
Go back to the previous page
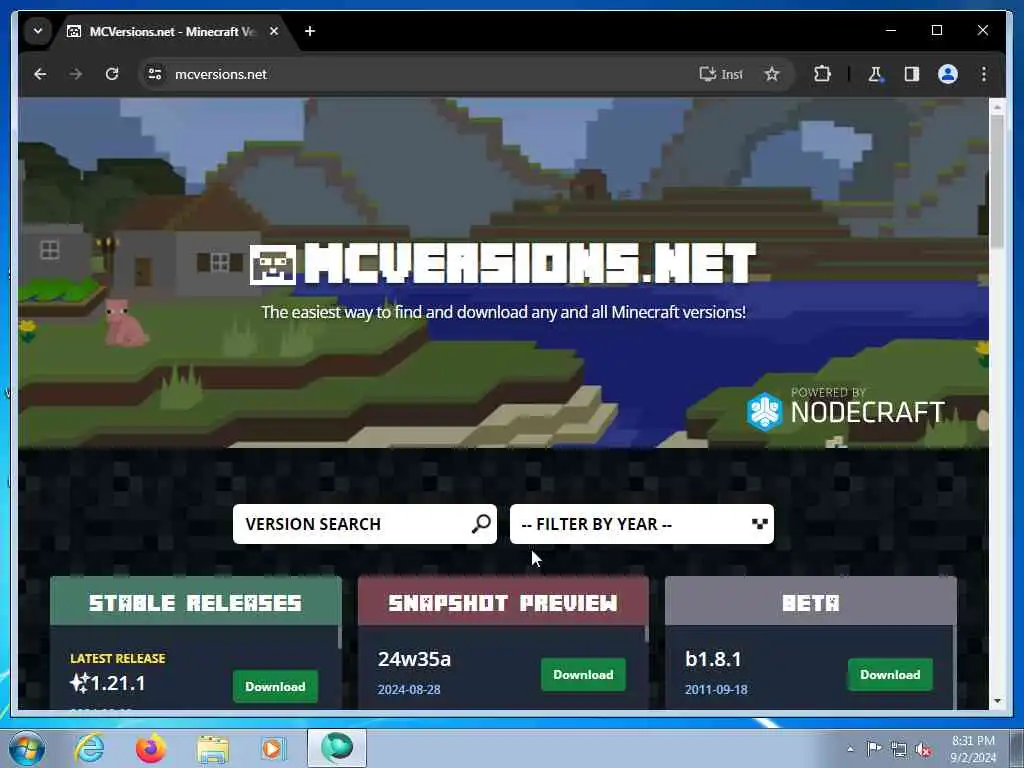(x=40, y=74)
